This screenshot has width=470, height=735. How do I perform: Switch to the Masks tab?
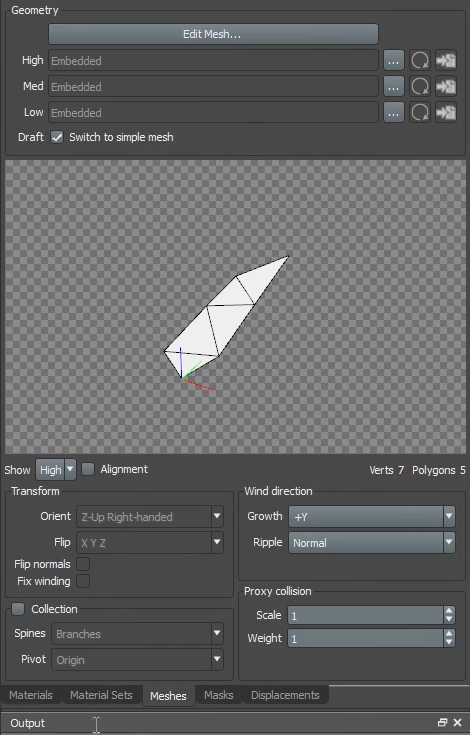218,695
